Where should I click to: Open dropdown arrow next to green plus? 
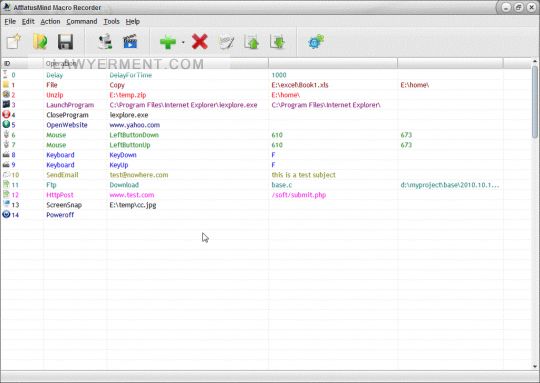(183, 42)
